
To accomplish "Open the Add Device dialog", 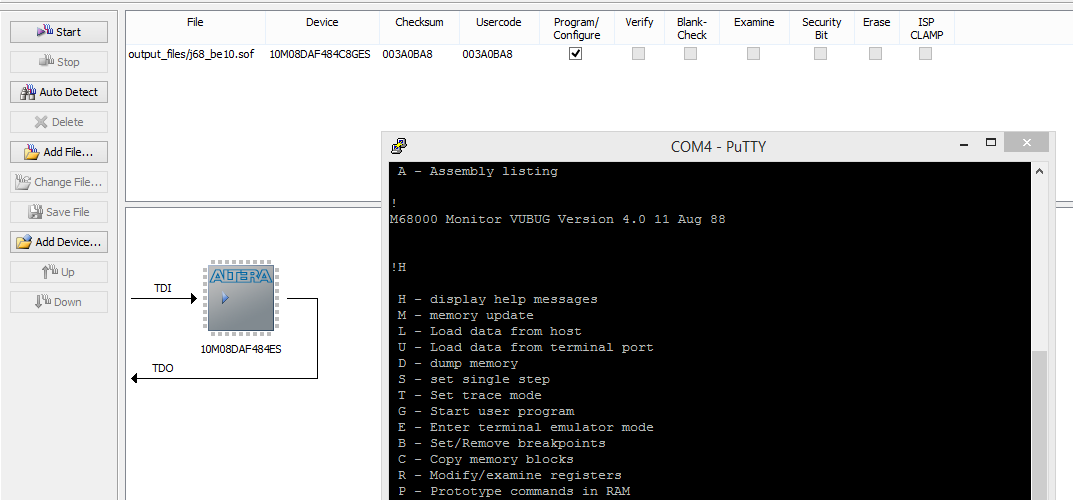I will pyautogui.click(x=59, y=242).
